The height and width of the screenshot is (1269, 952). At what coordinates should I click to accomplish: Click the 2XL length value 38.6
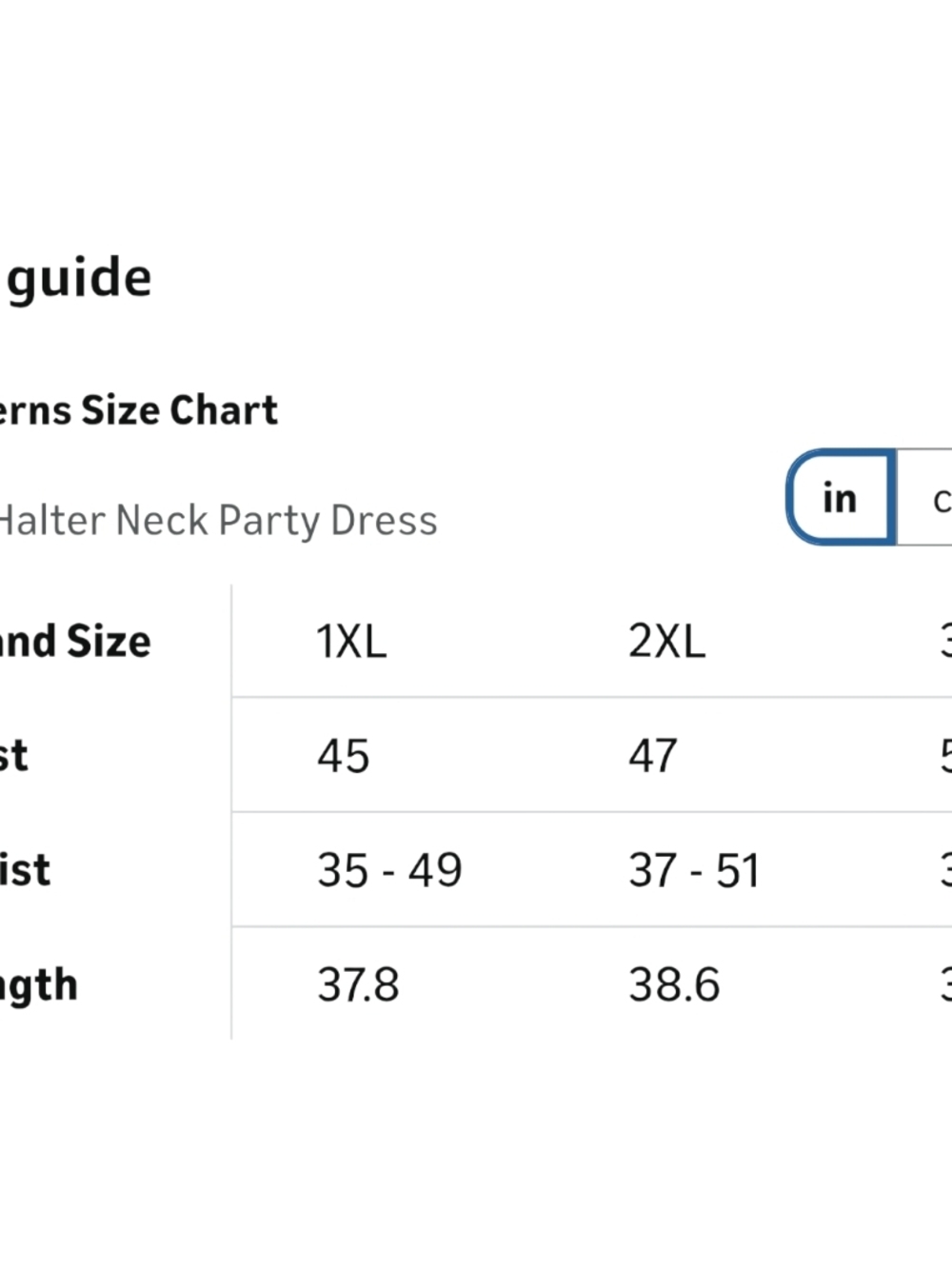coord(674,984)
